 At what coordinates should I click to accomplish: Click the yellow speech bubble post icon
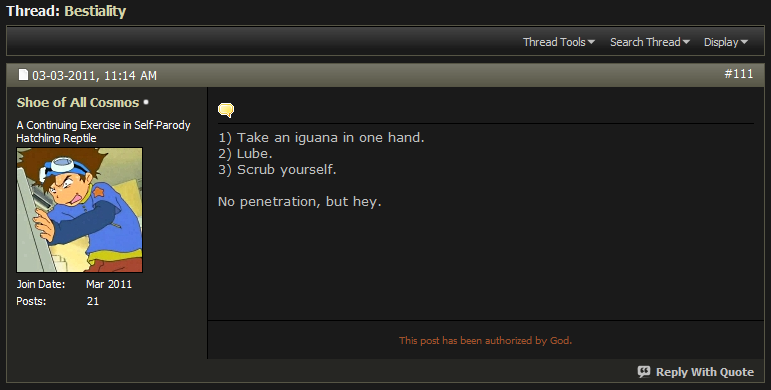click(x=226, y=110)
